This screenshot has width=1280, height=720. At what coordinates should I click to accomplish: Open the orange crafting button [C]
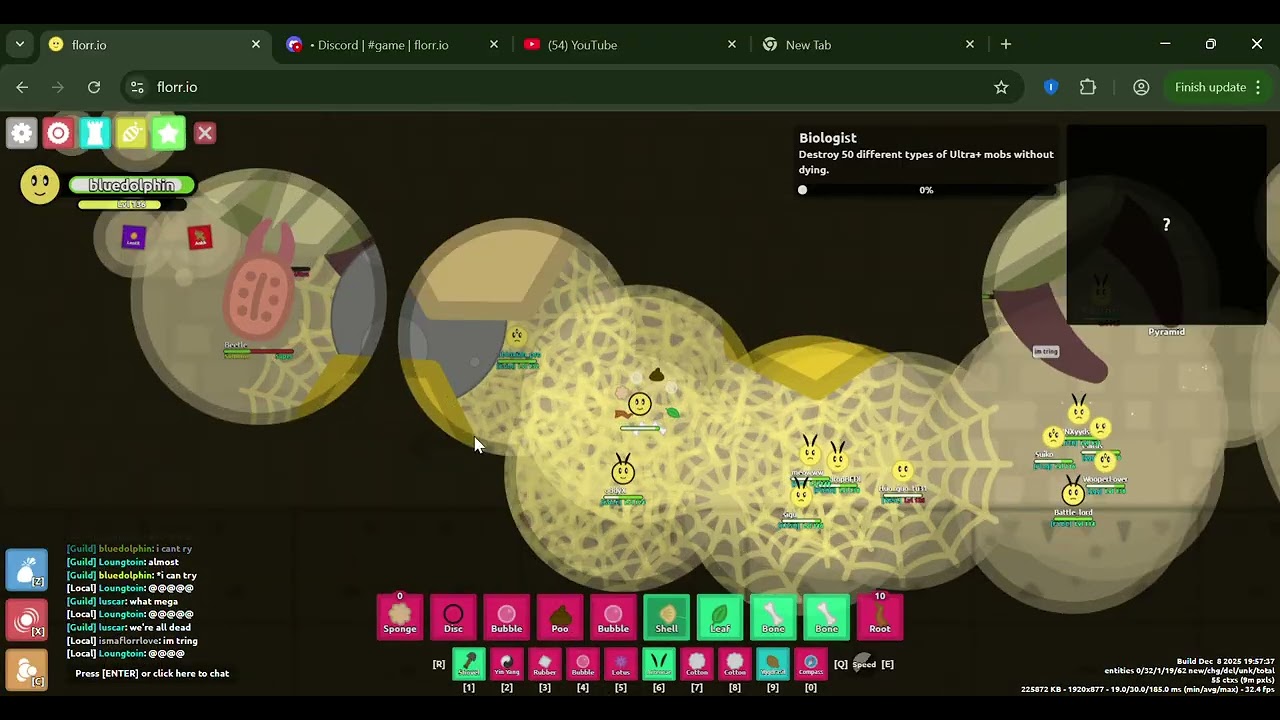(27, 669)
